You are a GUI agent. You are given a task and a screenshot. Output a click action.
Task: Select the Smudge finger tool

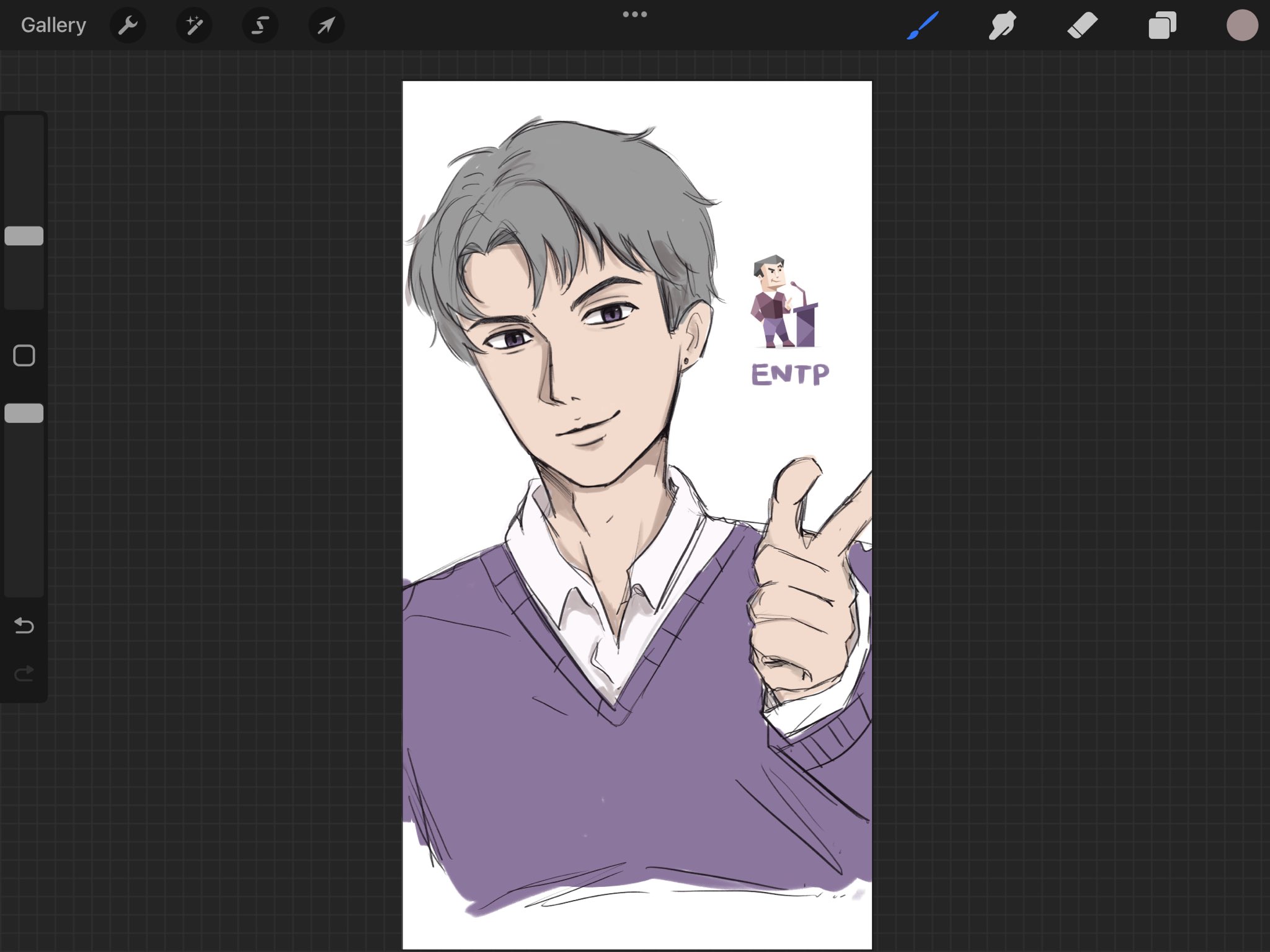(x=1002, y=25)
